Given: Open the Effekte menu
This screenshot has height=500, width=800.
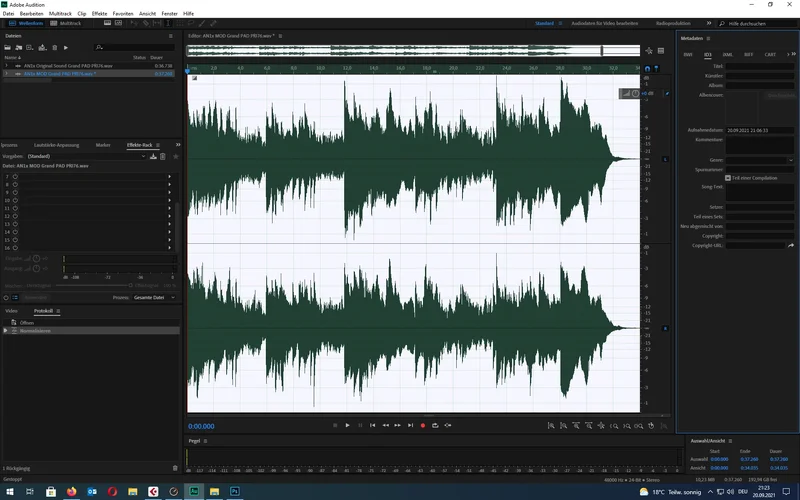Looking at the screenshot, I should click(99, 13).
